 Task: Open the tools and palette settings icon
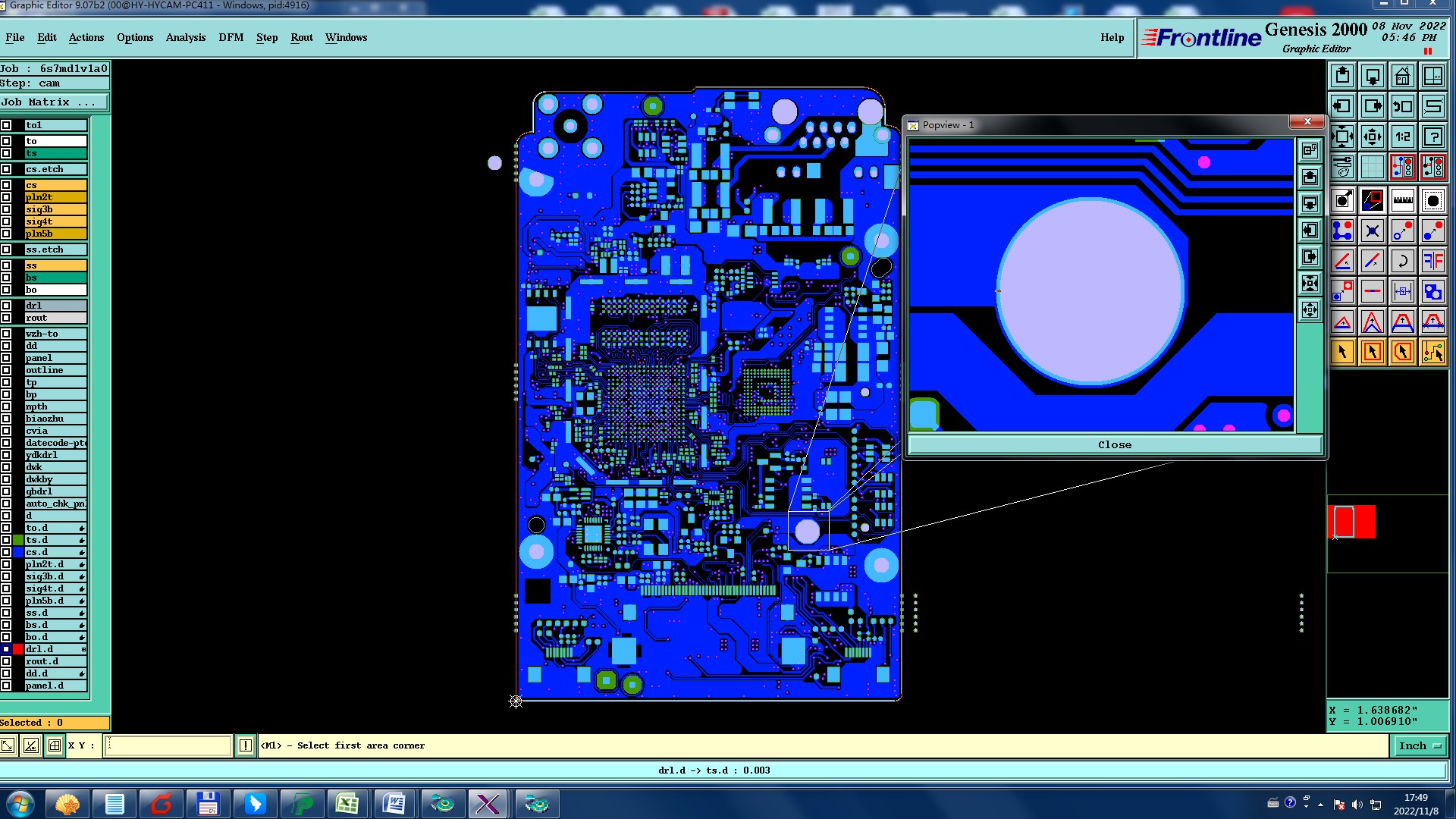pos(1342,165)
